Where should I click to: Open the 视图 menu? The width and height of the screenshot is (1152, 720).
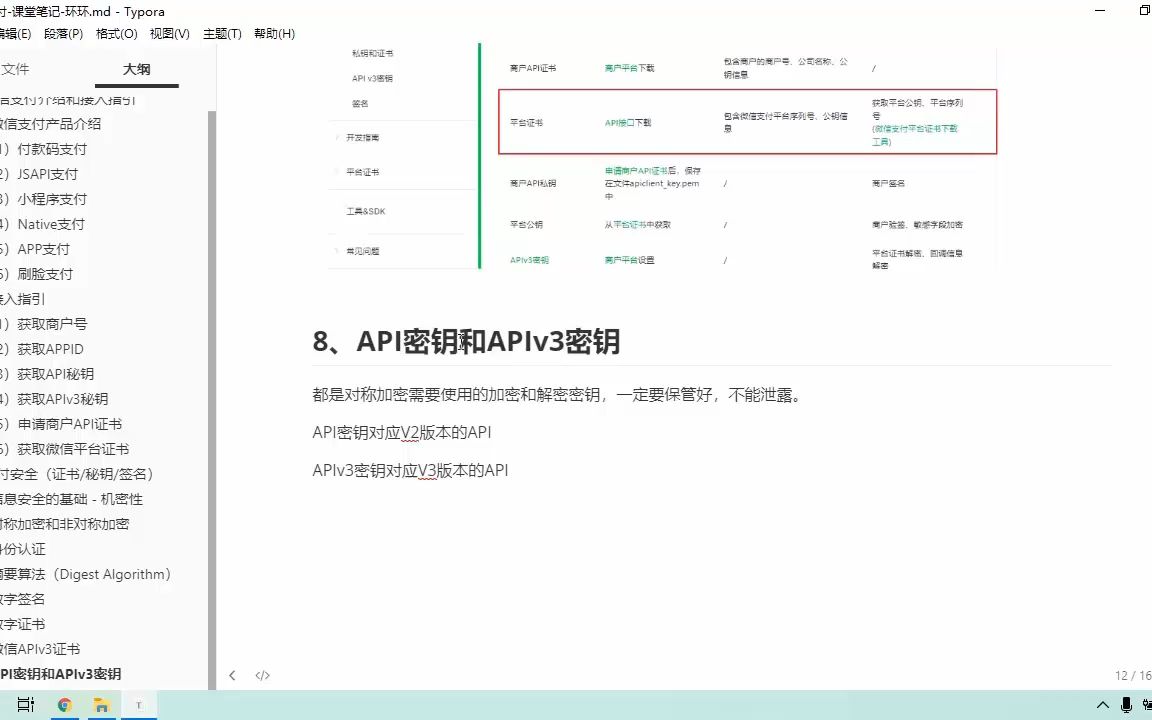tap(168, 33)
